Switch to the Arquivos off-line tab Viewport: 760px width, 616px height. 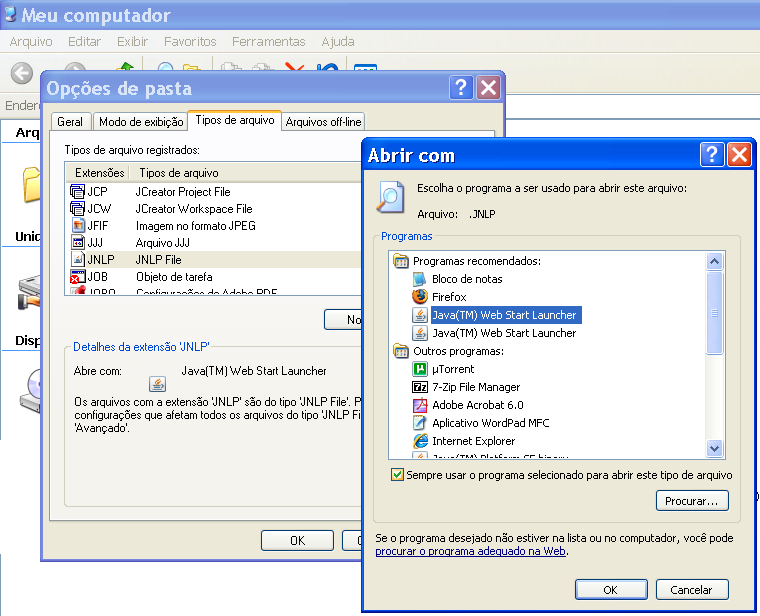pos(323,122)
